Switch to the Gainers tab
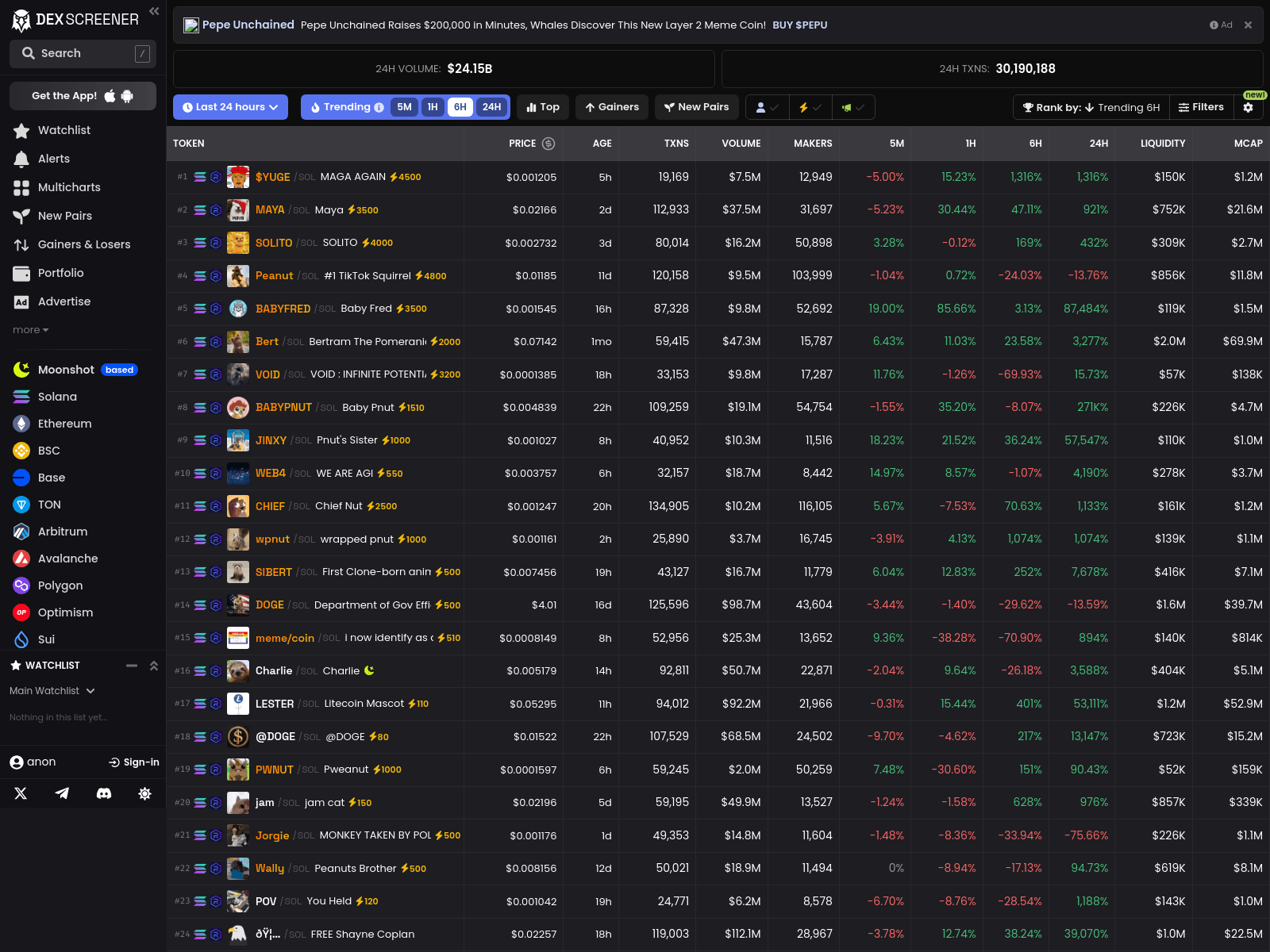The width and height of the screenshot is (1270, 952). (x=612, y=107)
